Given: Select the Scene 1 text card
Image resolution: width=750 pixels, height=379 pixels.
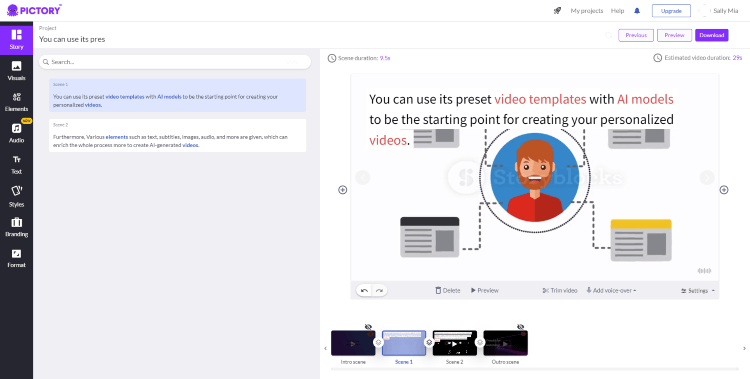Looking at the screenshot, I should [177, 95].
